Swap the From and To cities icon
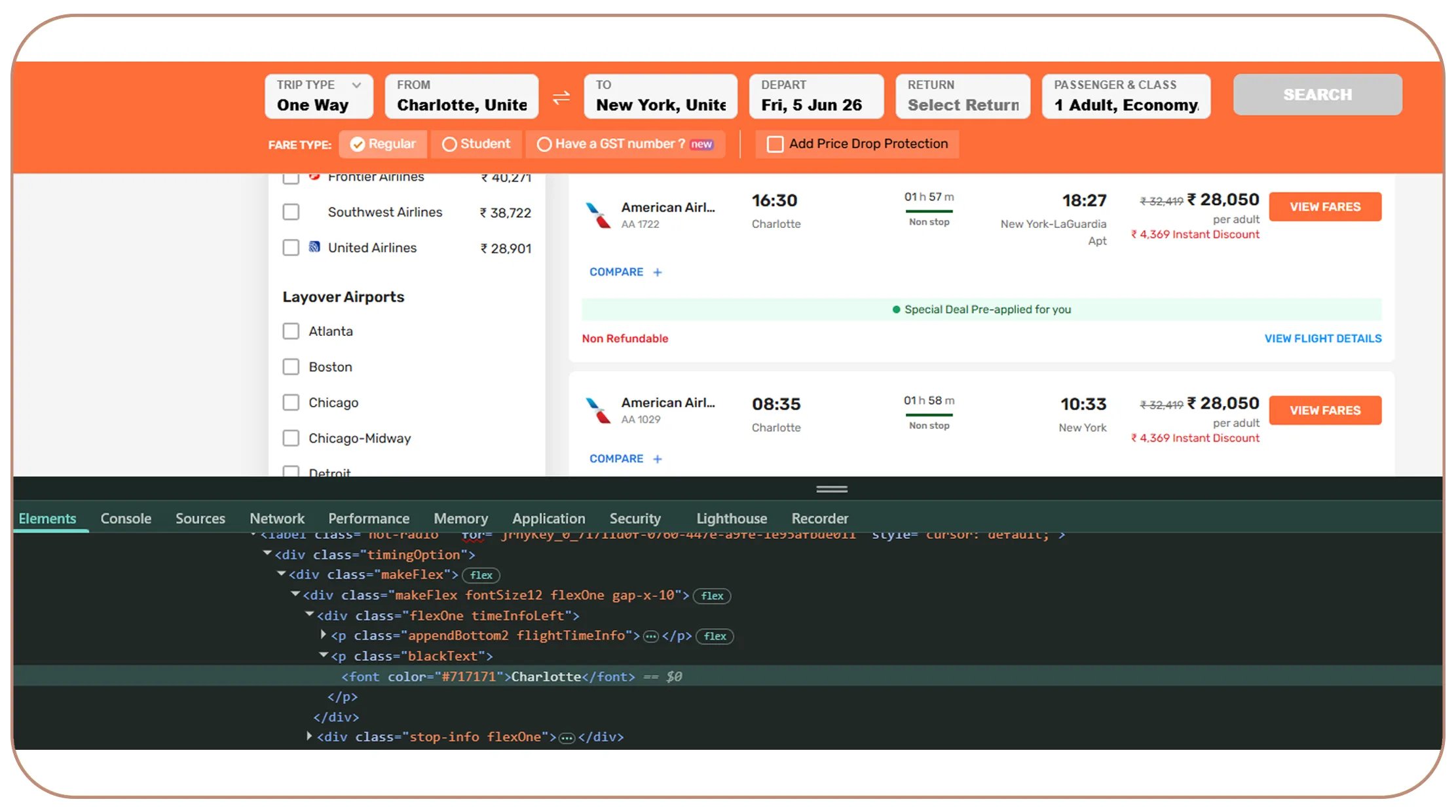This screenshot has width=1456, height=812. coord(561,98)
